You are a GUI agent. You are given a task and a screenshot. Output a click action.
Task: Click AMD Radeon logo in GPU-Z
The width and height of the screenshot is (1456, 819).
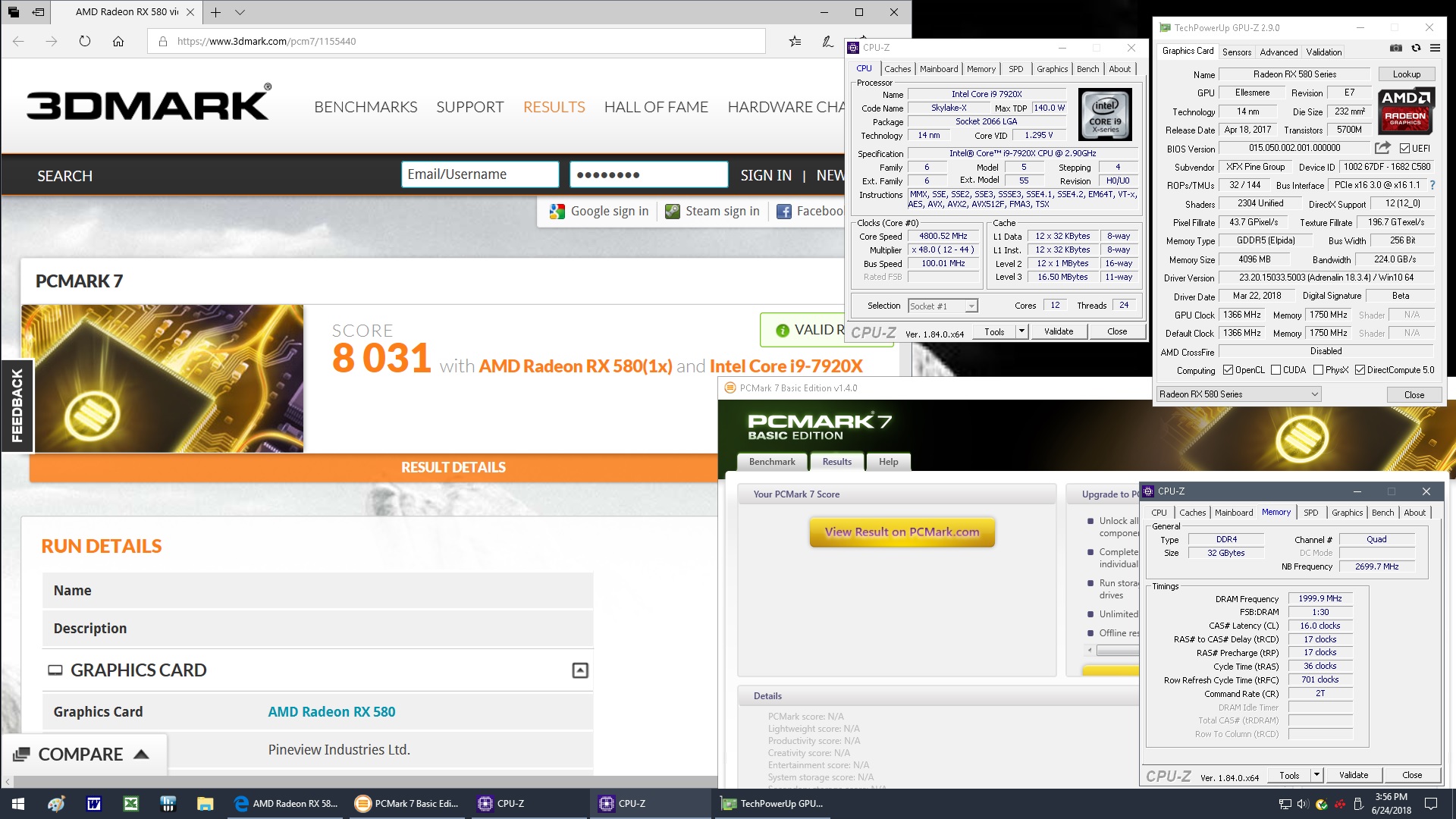coord(1405,111)
